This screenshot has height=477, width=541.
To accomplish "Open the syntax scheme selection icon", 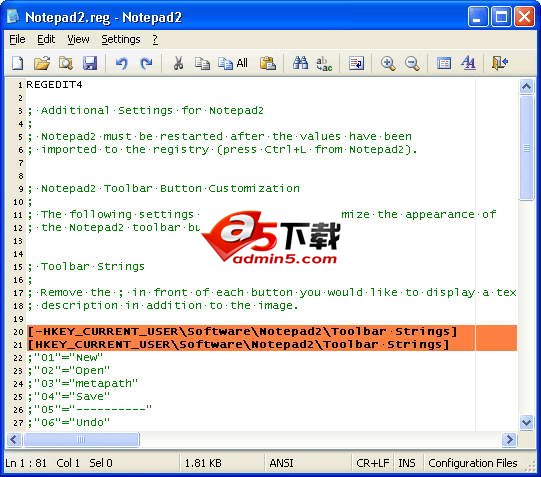I will click(444, 63).
